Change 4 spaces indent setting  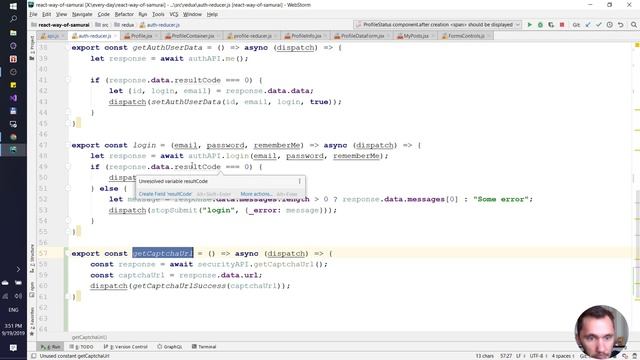pyautogui.click(x=563, y=356)
